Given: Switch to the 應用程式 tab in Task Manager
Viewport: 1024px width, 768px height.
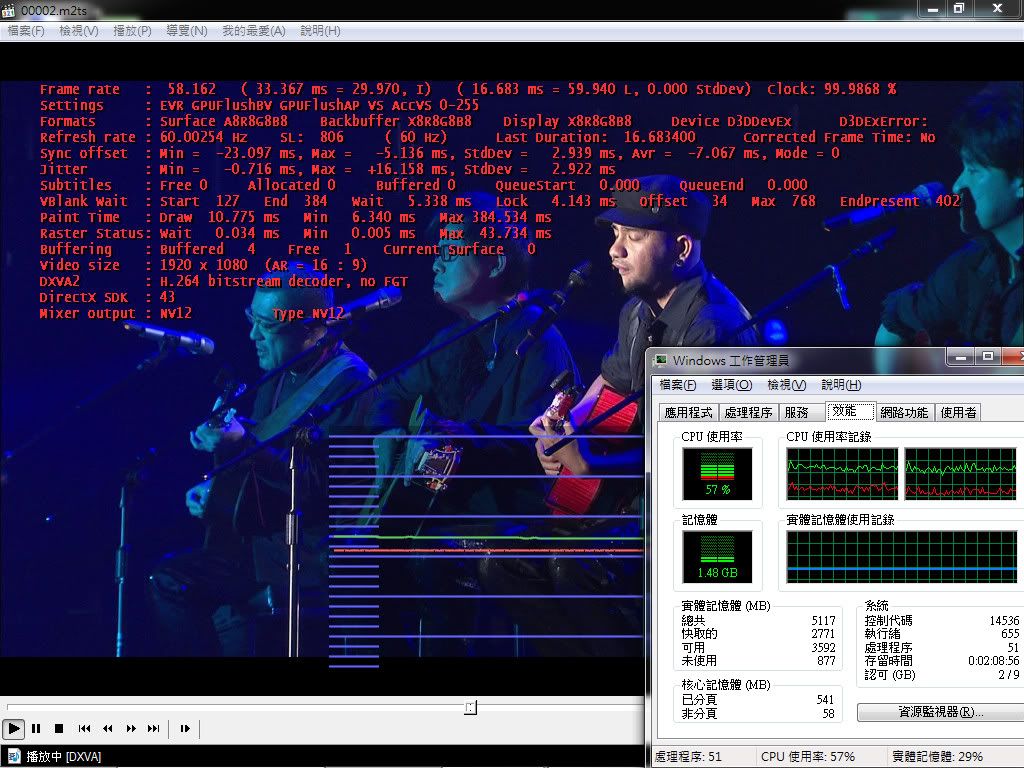Looking at the screenshot, I should click(688, 412).
